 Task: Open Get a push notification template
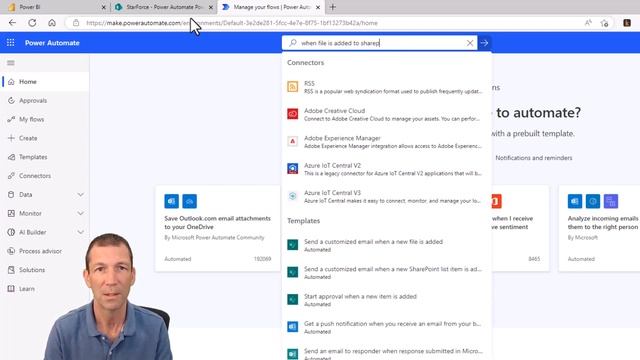pyautogui.click(x=386, y=327)
